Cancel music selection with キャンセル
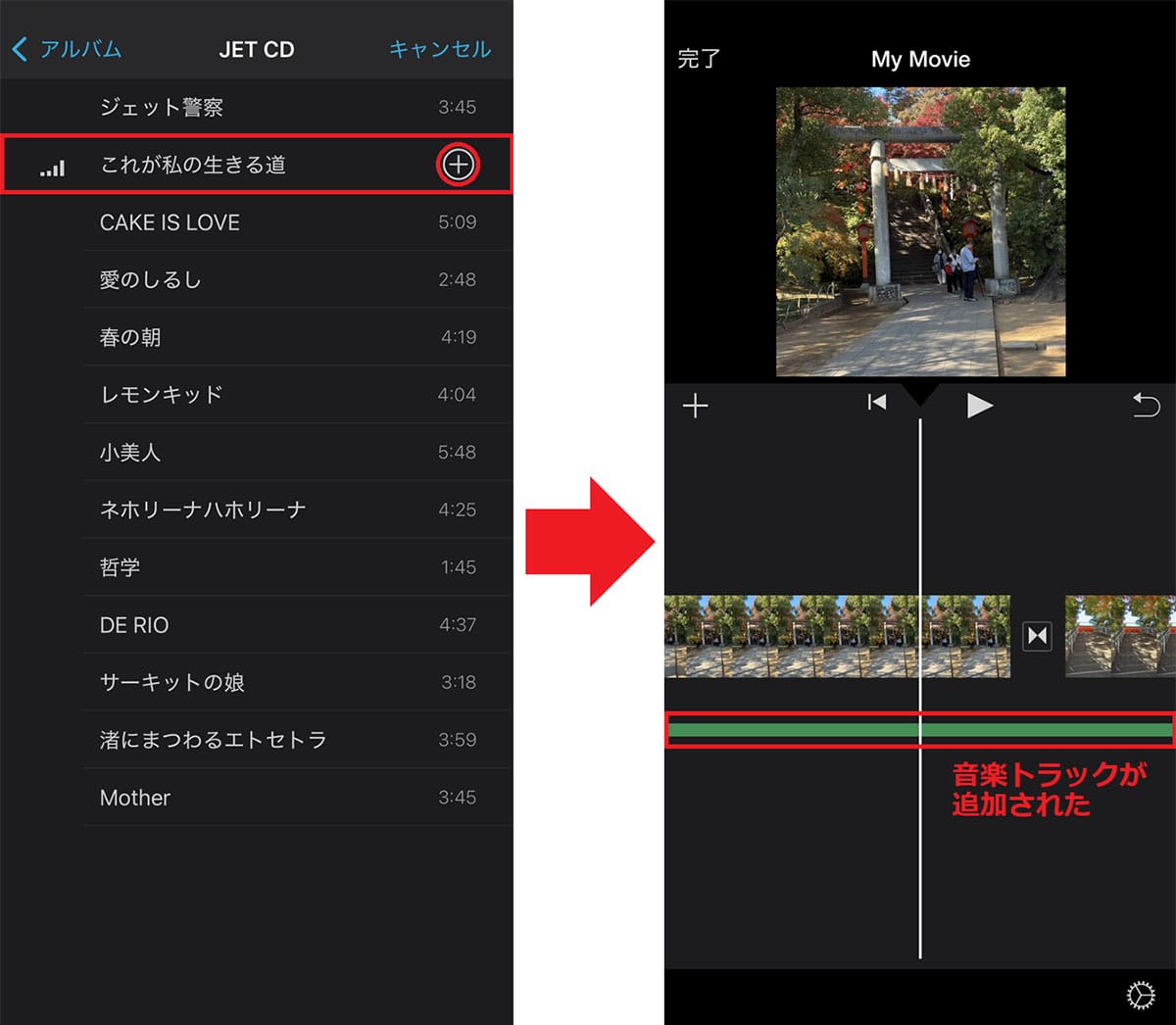The height and width of the screenshot is (1025, 1176). 438,49
